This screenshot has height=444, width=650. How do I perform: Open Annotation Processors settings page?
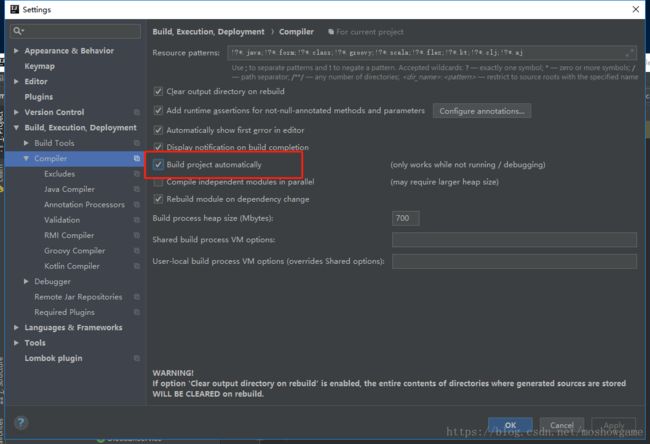pos(84,204)
